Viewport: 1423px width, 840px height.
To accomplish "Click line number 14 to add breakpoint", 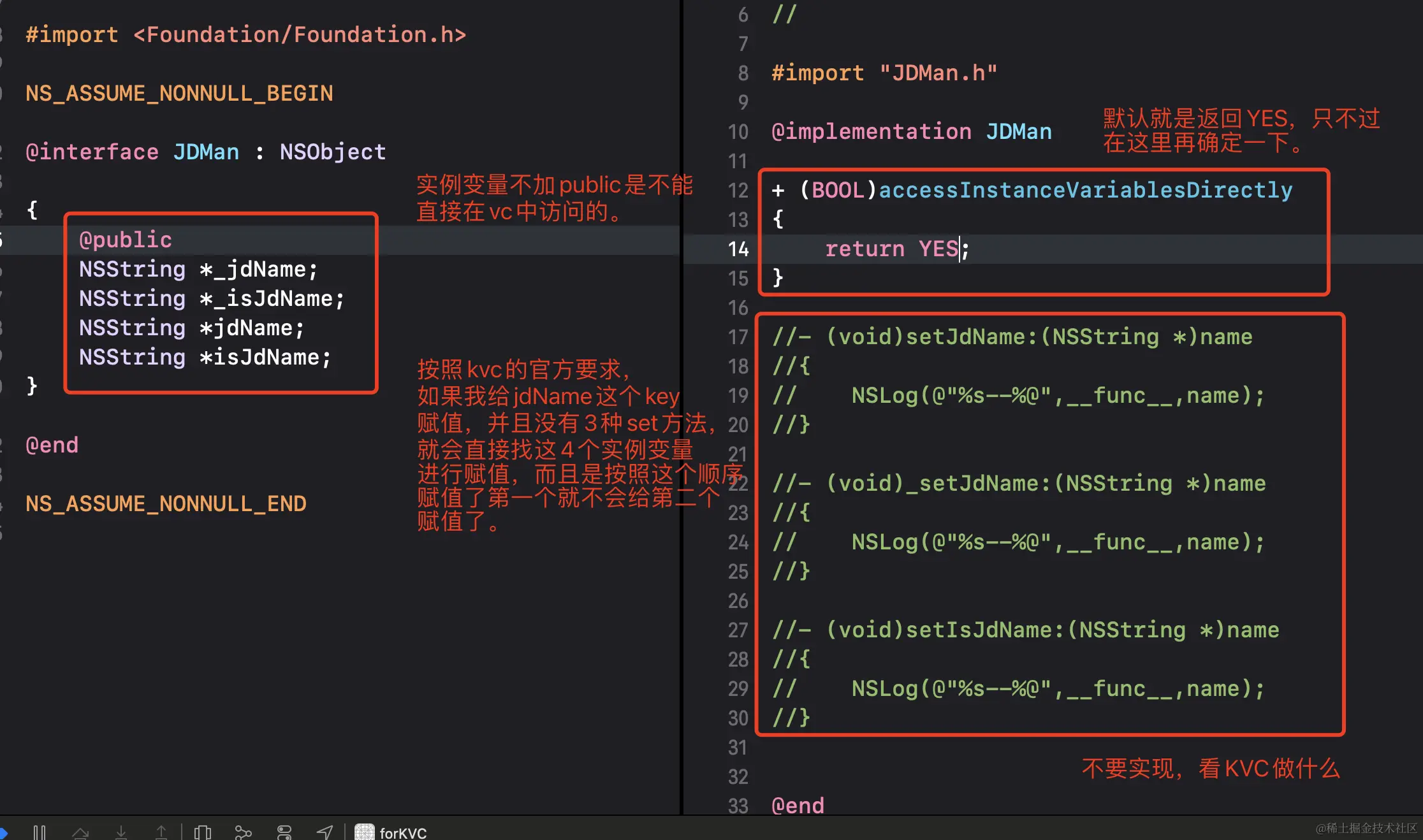I will tap(738, 249).
